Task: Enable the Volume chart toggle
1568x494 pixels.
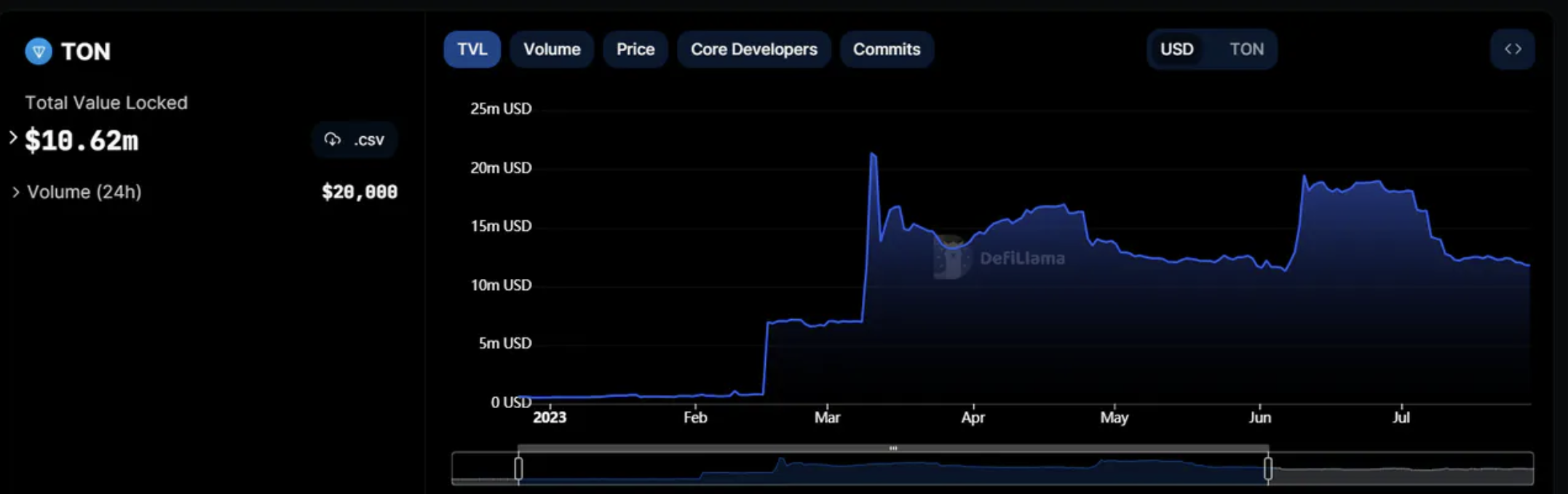Action: click(552, 50)
